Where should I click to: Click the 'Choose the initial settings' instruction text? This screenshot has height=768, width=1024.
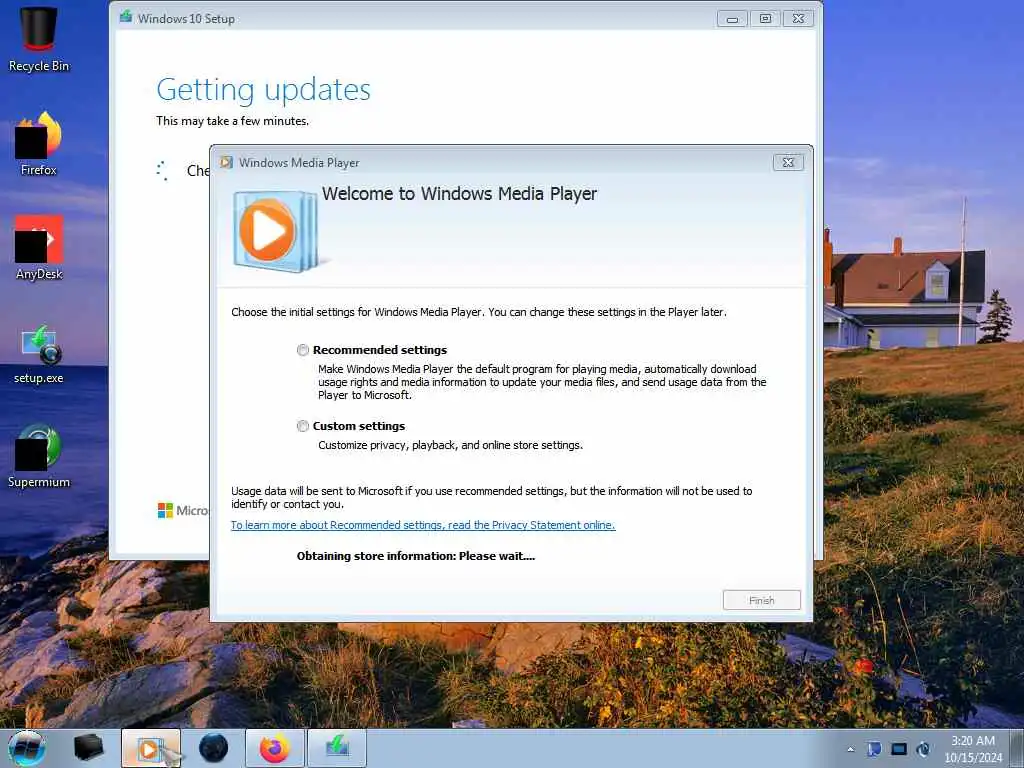tap(479, 312)
